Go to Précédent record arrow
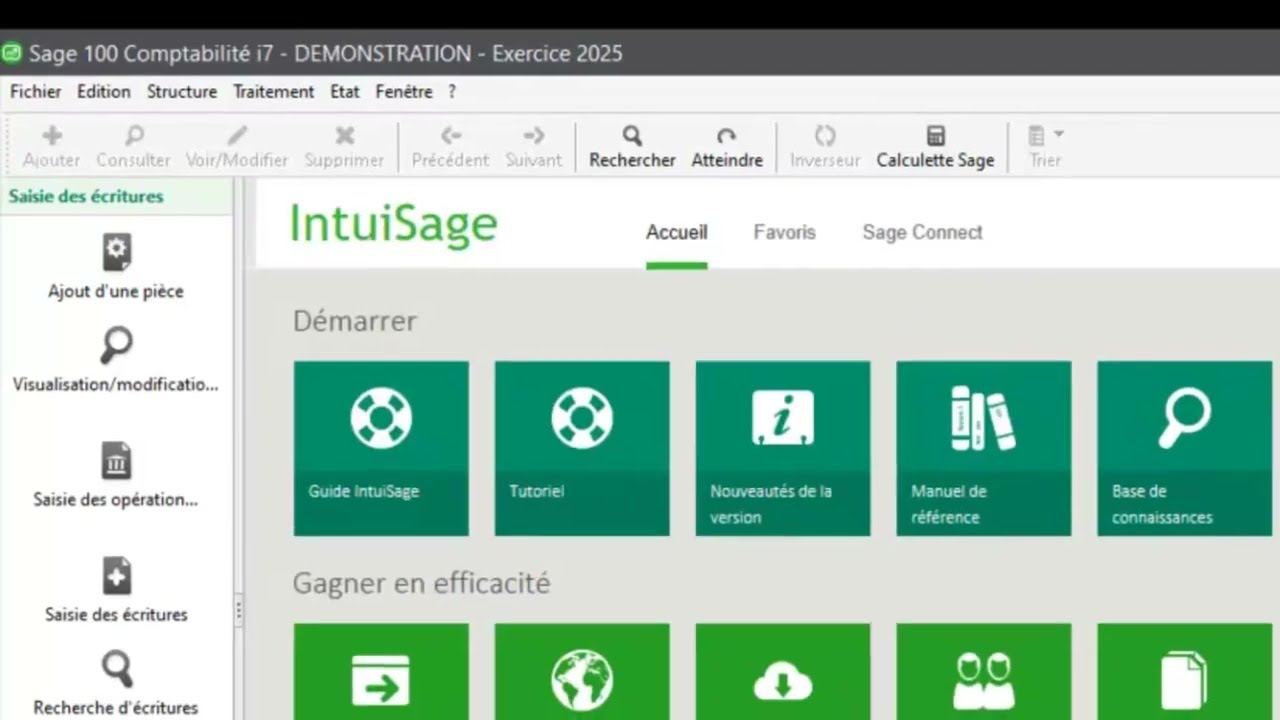Image resolution: width=1280 pixels, height=720 pixels. point(451,135)
